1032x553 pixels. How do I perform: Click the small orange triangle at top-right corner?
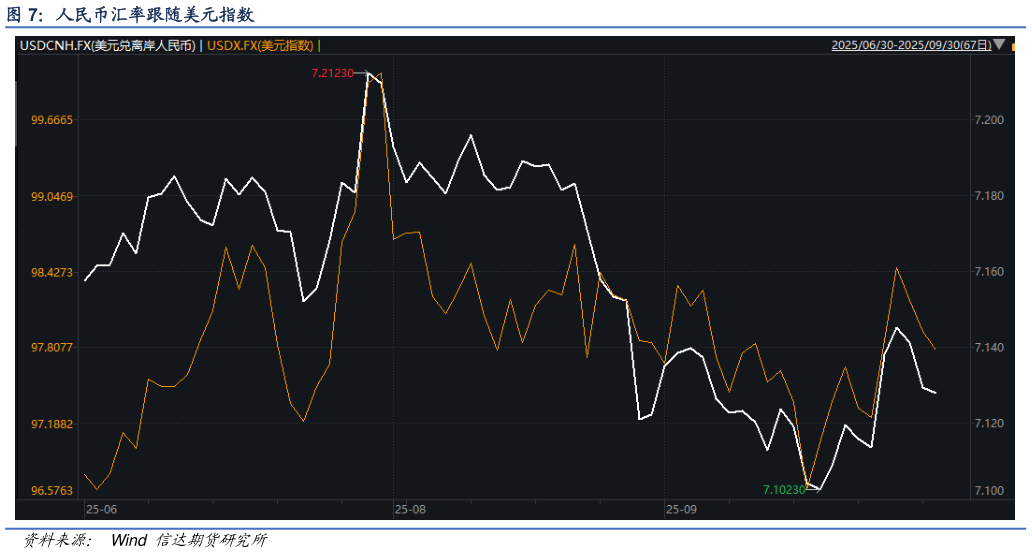1015,46
